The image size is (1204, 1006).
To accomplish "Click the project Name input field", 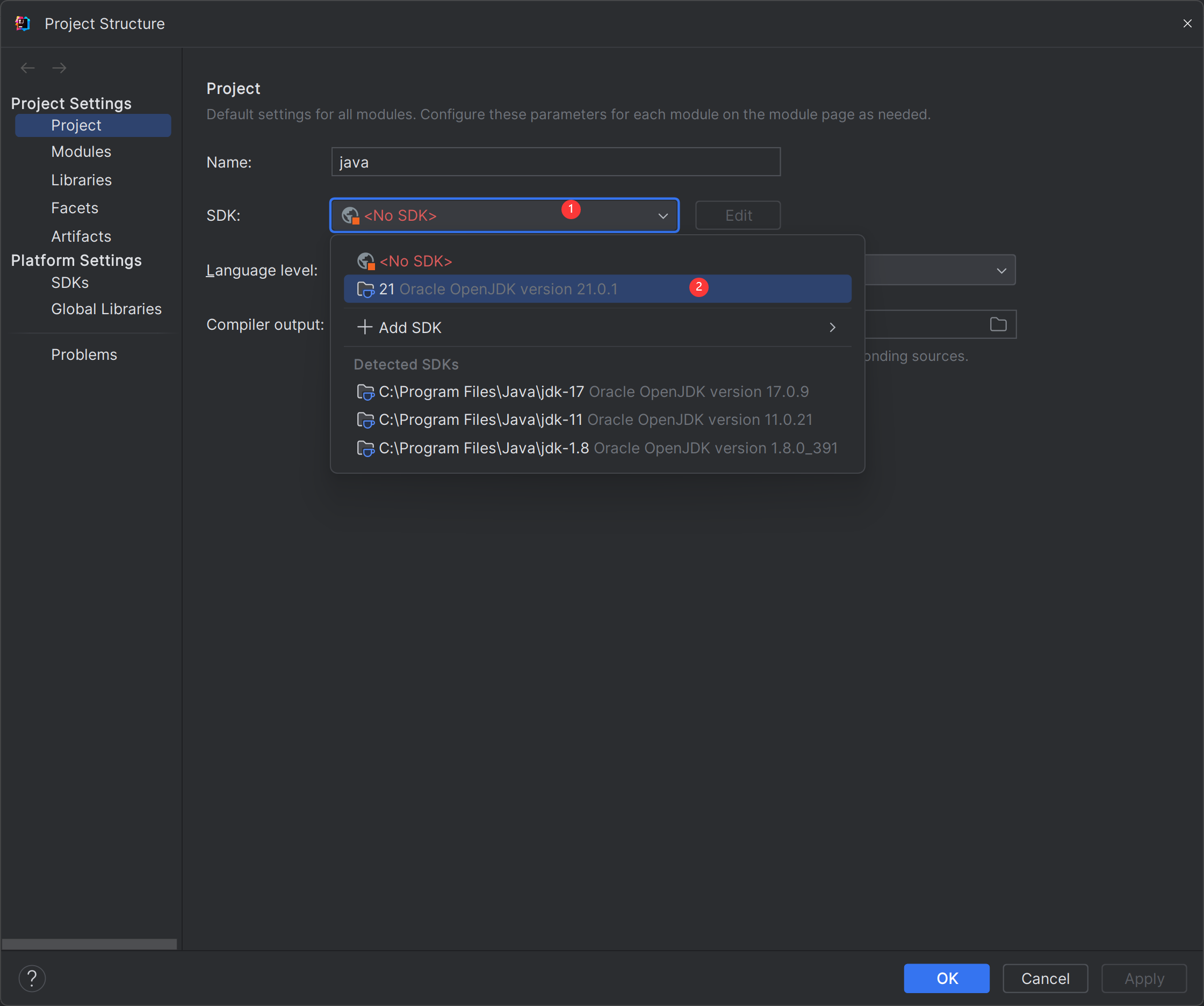I will pyautogui.click(x=556, y=162).
